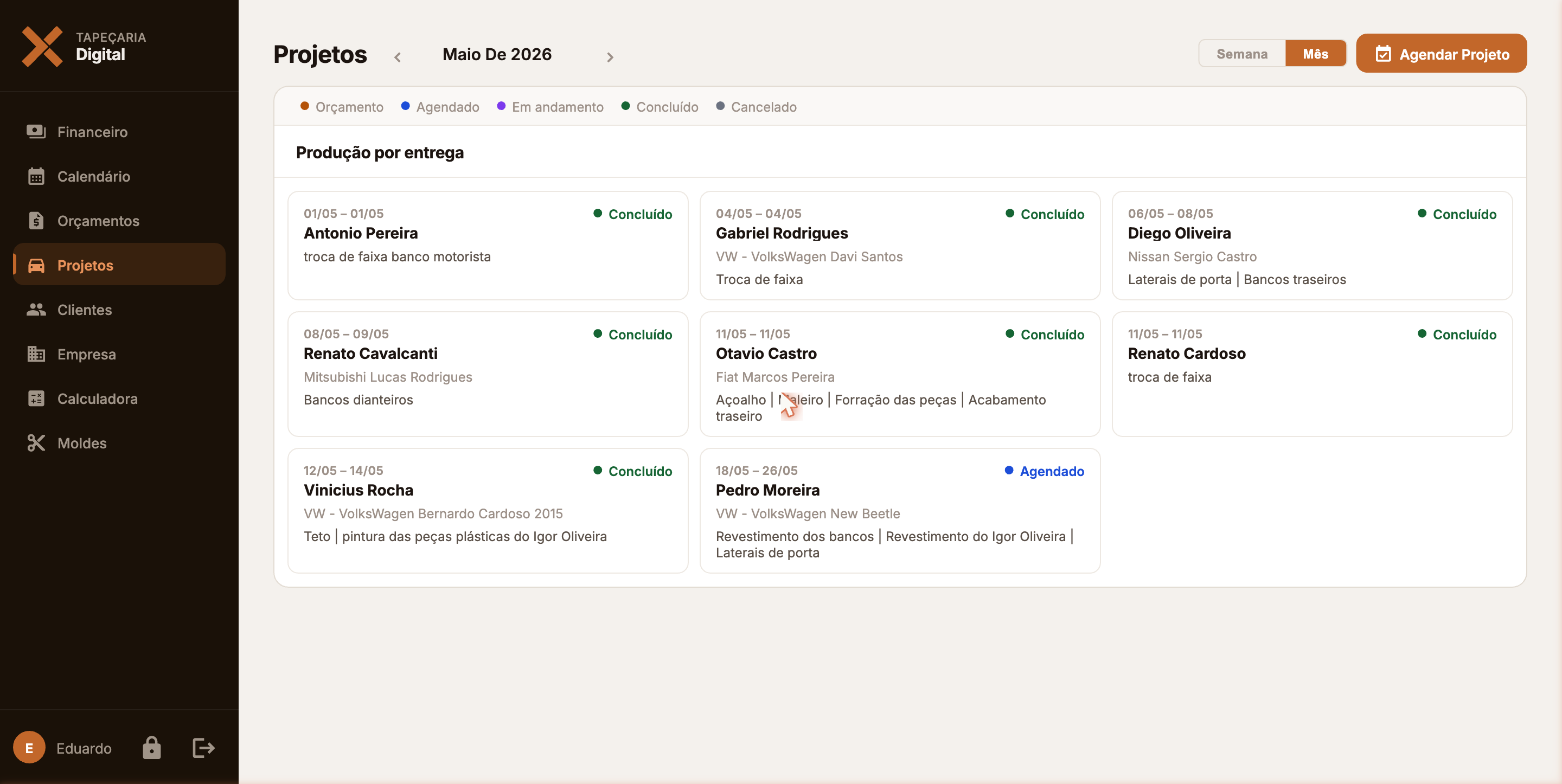Click the Concluído status on Antonio Pereira

[x=632, y=214]
